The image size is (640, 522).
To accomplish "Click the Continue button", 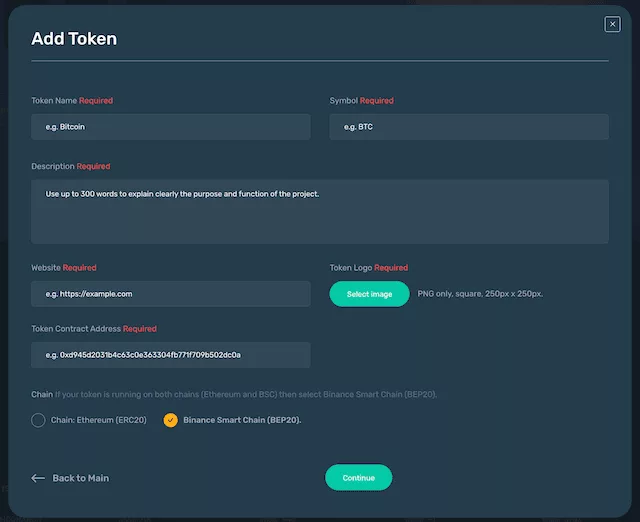I will pos(359,478).
